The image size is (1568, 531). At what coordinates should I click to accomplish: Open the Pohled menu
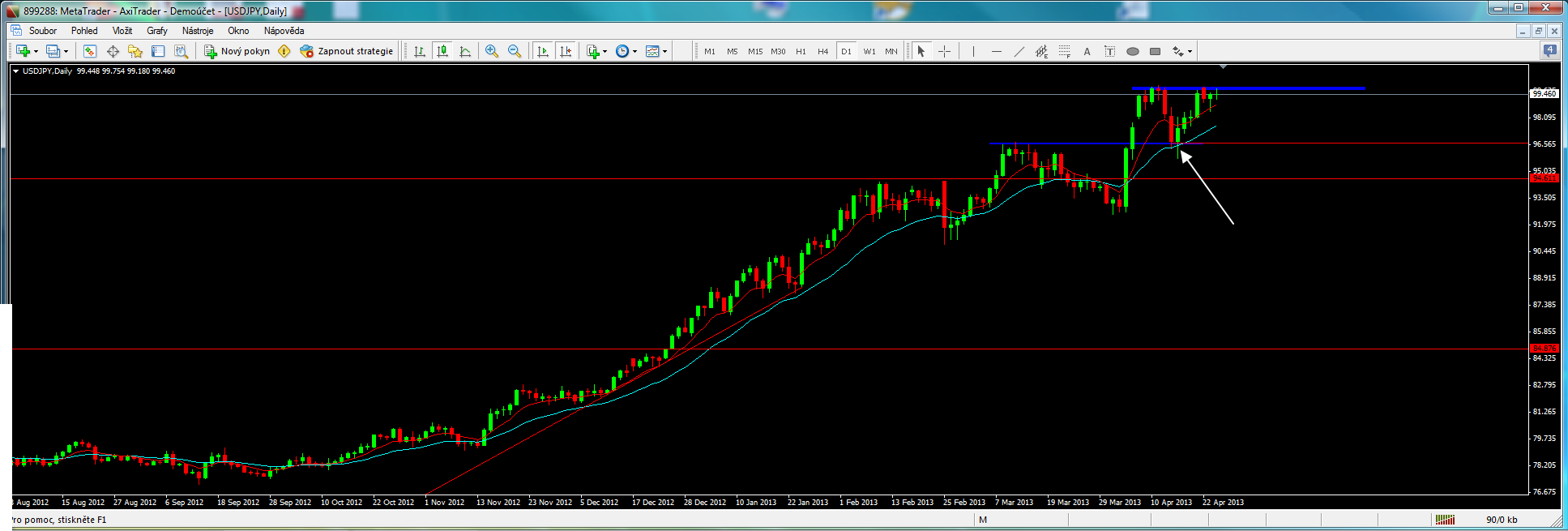pos(84,31)
